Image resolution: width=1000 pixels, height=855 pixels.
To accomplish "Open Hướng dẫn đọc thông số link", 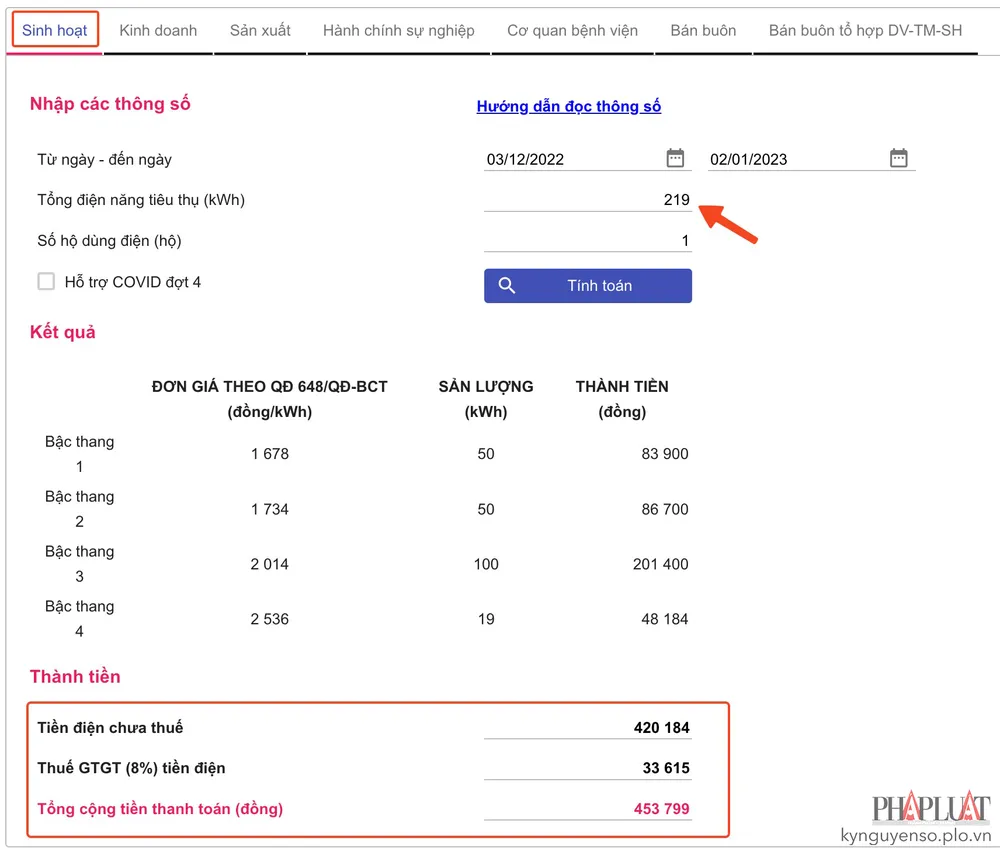I will pyautogui.click(x=568, y=107).
